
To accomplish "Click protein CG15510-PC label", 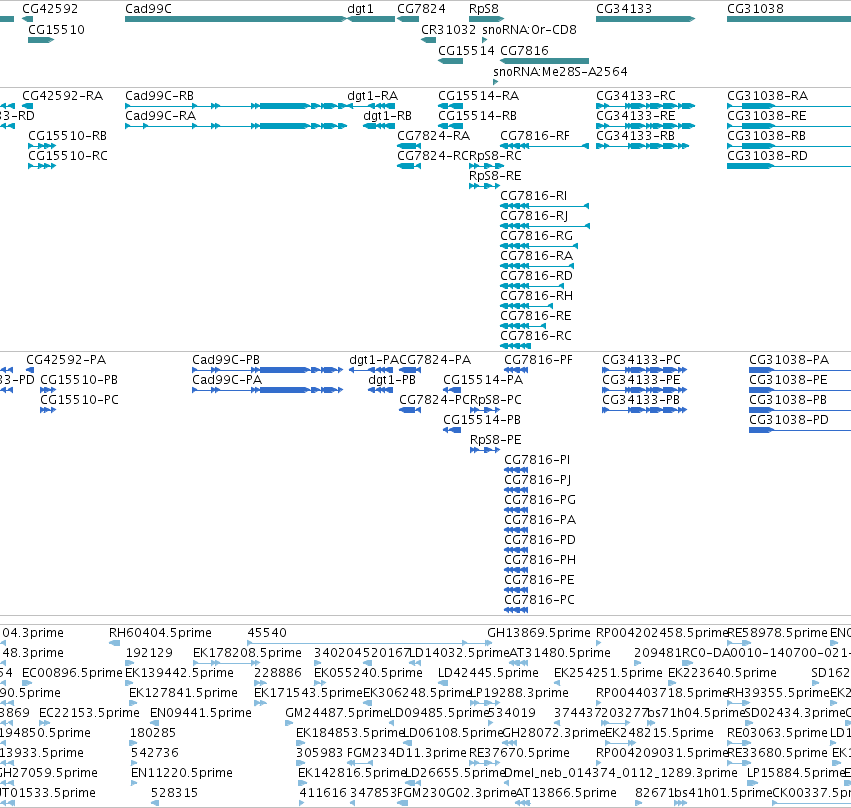I will [79, 400].
